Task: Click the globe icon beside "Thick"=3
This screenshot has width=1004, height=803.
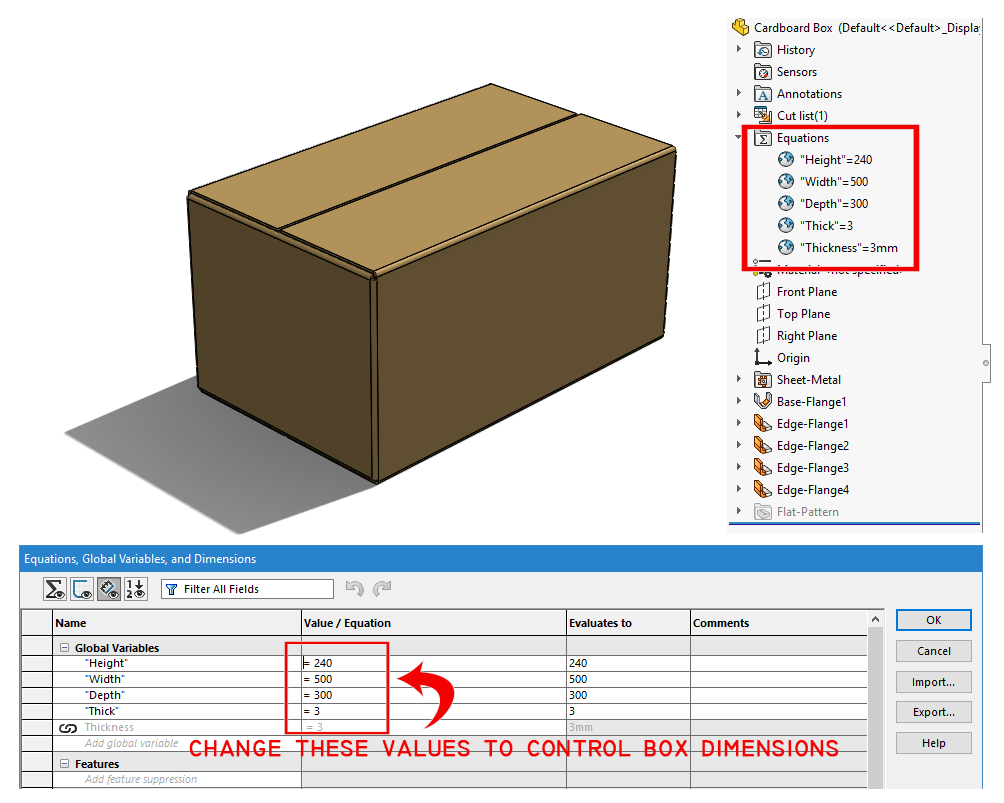Action: (786, 225)
